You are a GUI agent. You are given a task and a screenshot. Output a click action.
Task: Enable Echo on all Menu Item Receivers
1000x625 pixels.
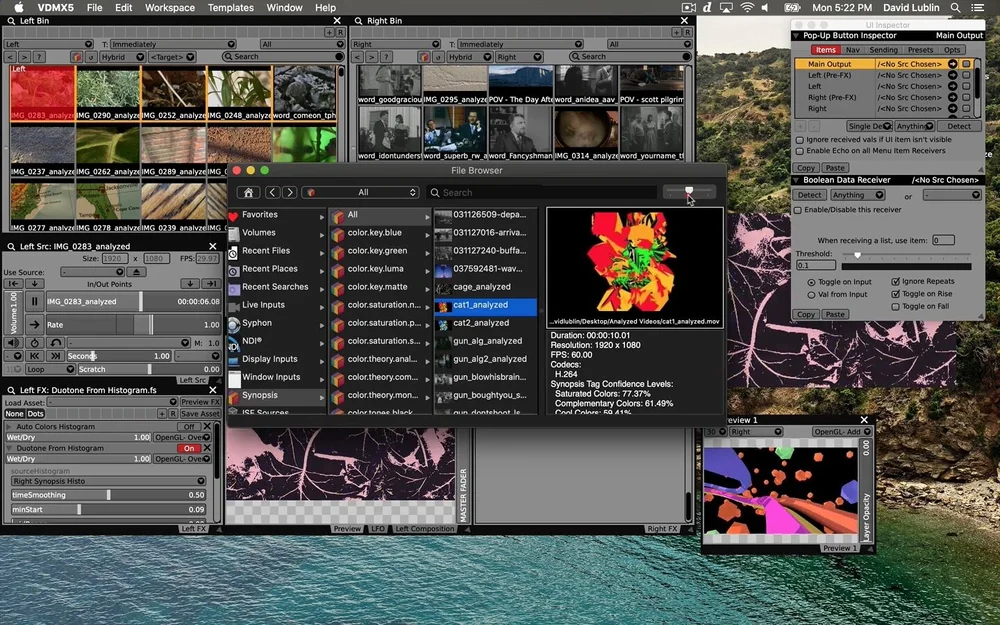[800, 151]
